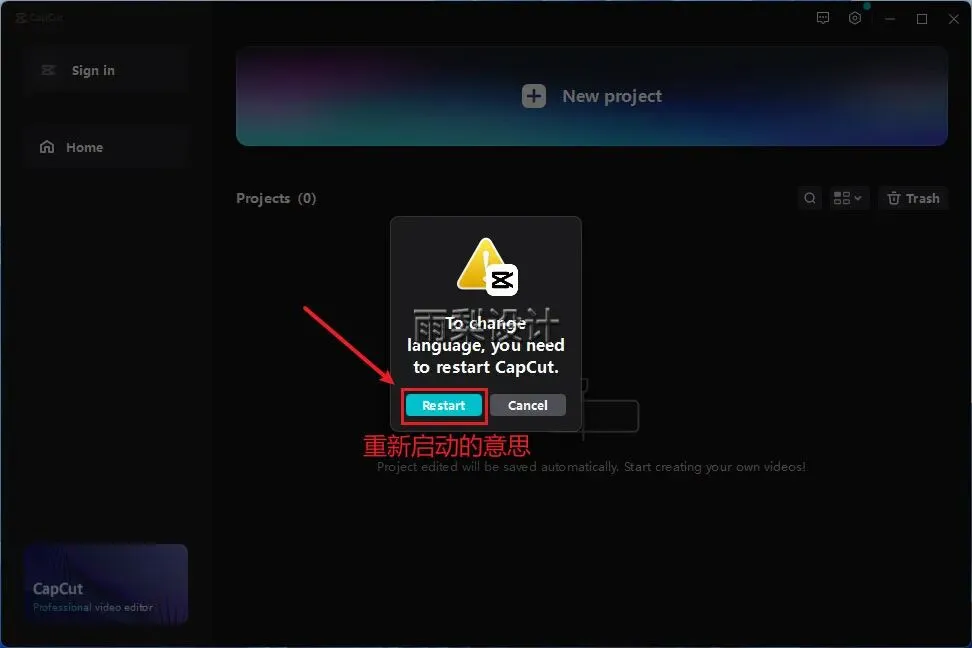Click the warning triangle icon in dialog

point(486,265)
